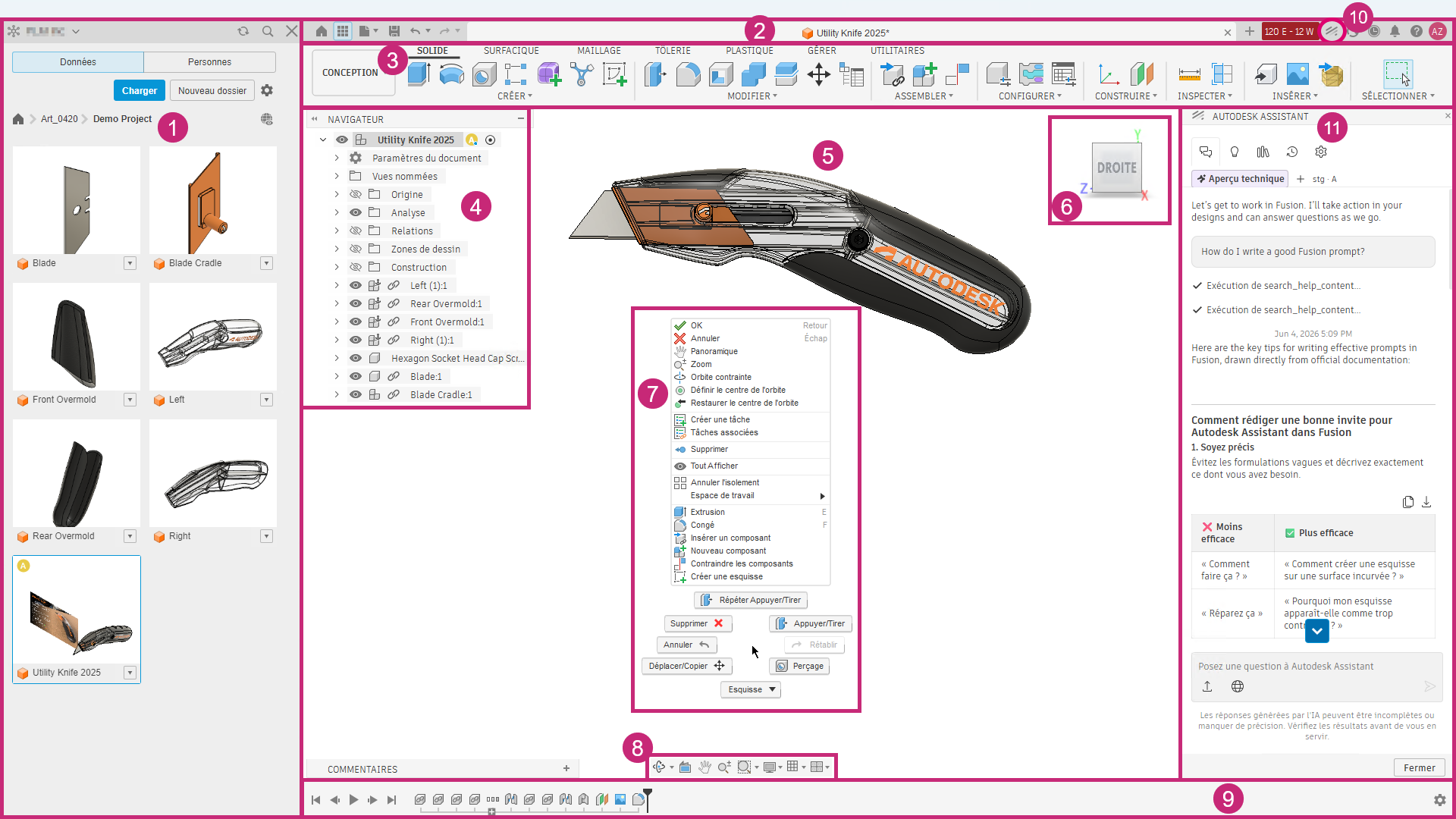Click Répéter Appuyer/Tirer button

tap(751, 600)
